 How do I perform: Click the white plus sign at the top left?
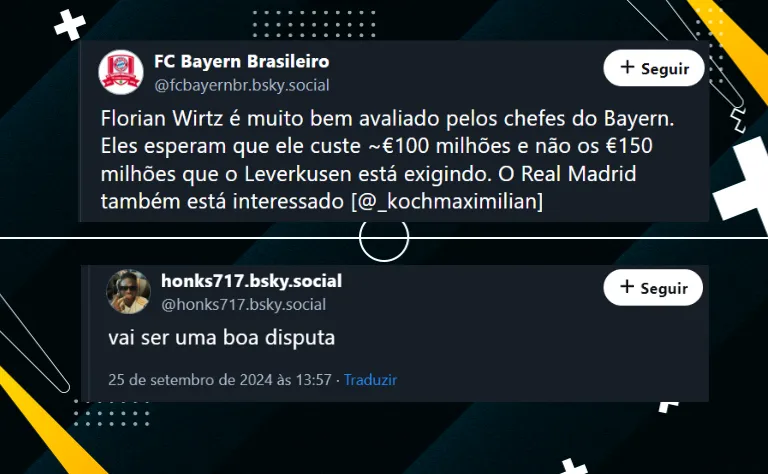[70, 24]
